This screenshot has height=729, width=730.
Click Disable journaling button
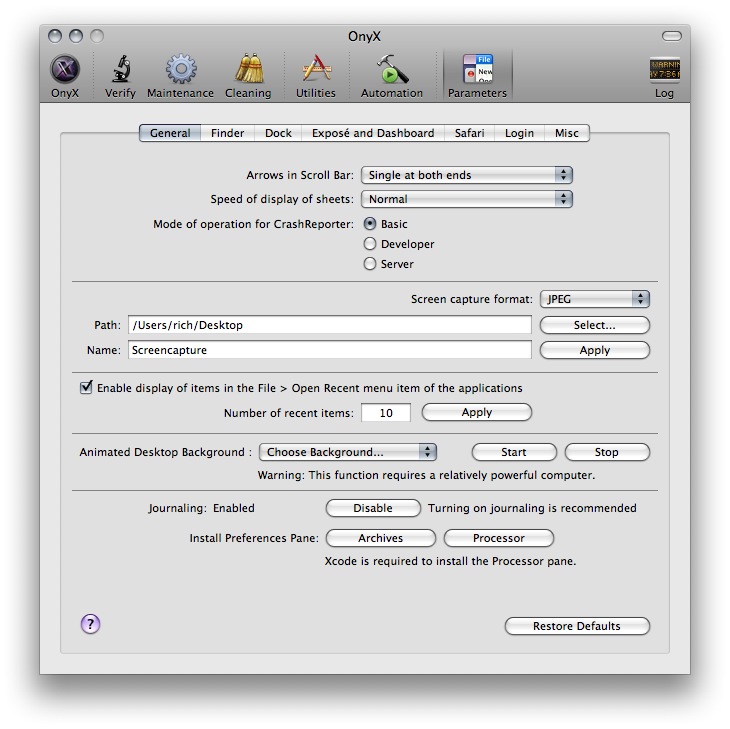tap(373, 508)
